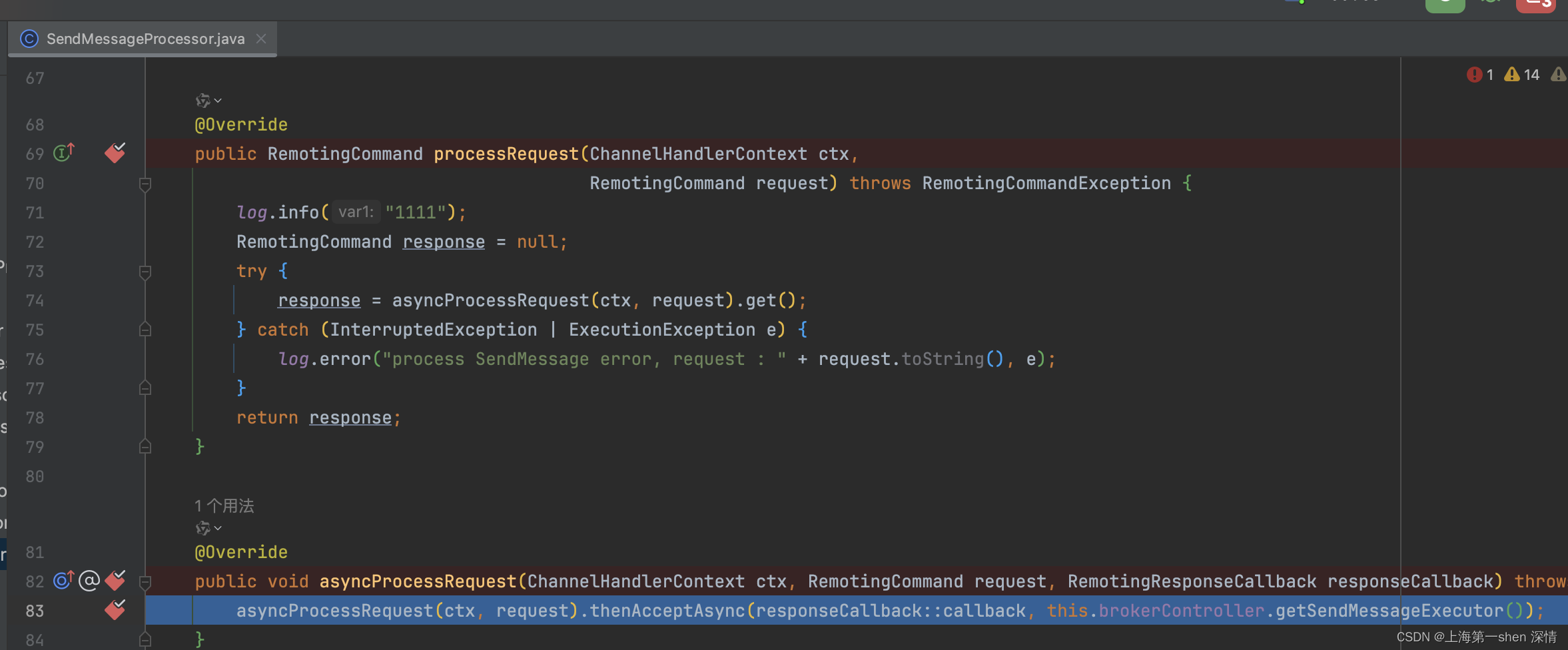Click the fold end marker at line 77
This screenshot has width=1568, height=650.
pos(145,388)
